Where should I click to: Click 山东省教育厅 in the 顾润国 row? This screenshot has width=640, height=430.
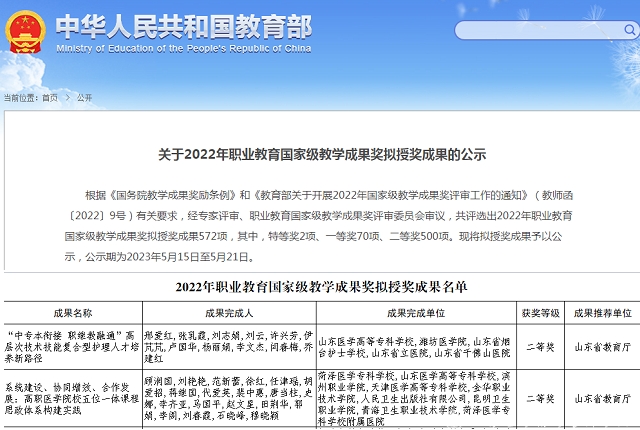click(602, 399)
